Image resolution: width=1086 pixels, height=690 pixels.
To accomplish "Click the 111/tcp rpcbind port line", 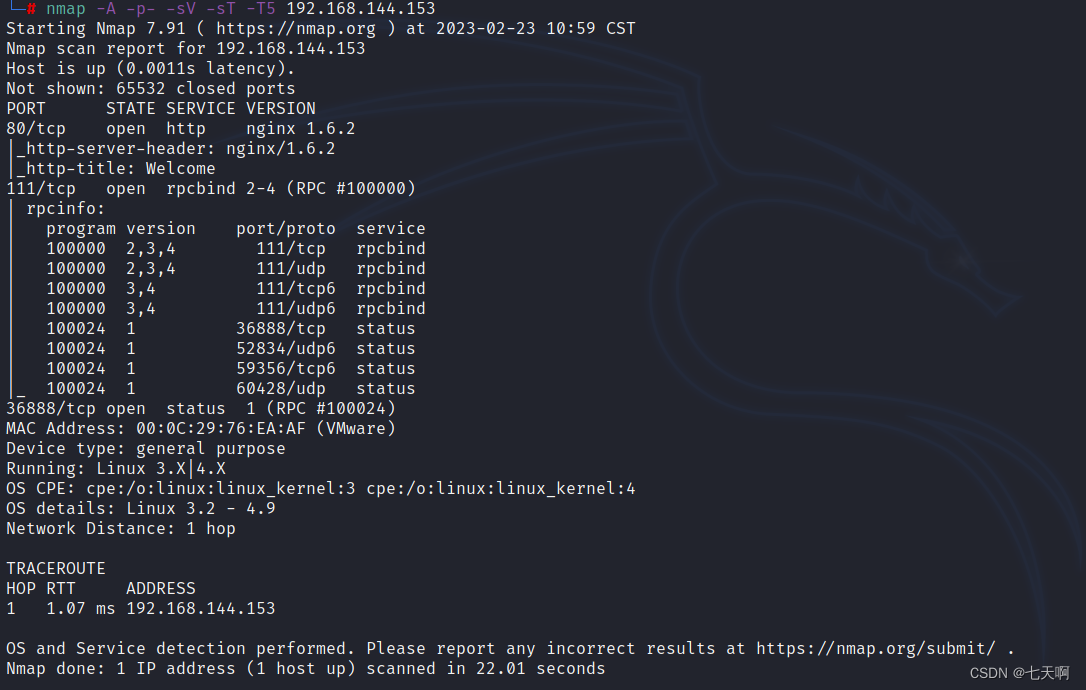I will click(x=211, y=188).
